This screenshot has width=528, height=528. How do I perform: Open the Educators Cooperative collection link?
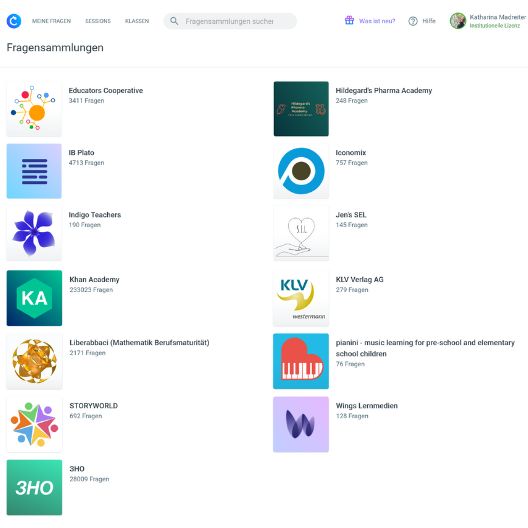[106, 91]
